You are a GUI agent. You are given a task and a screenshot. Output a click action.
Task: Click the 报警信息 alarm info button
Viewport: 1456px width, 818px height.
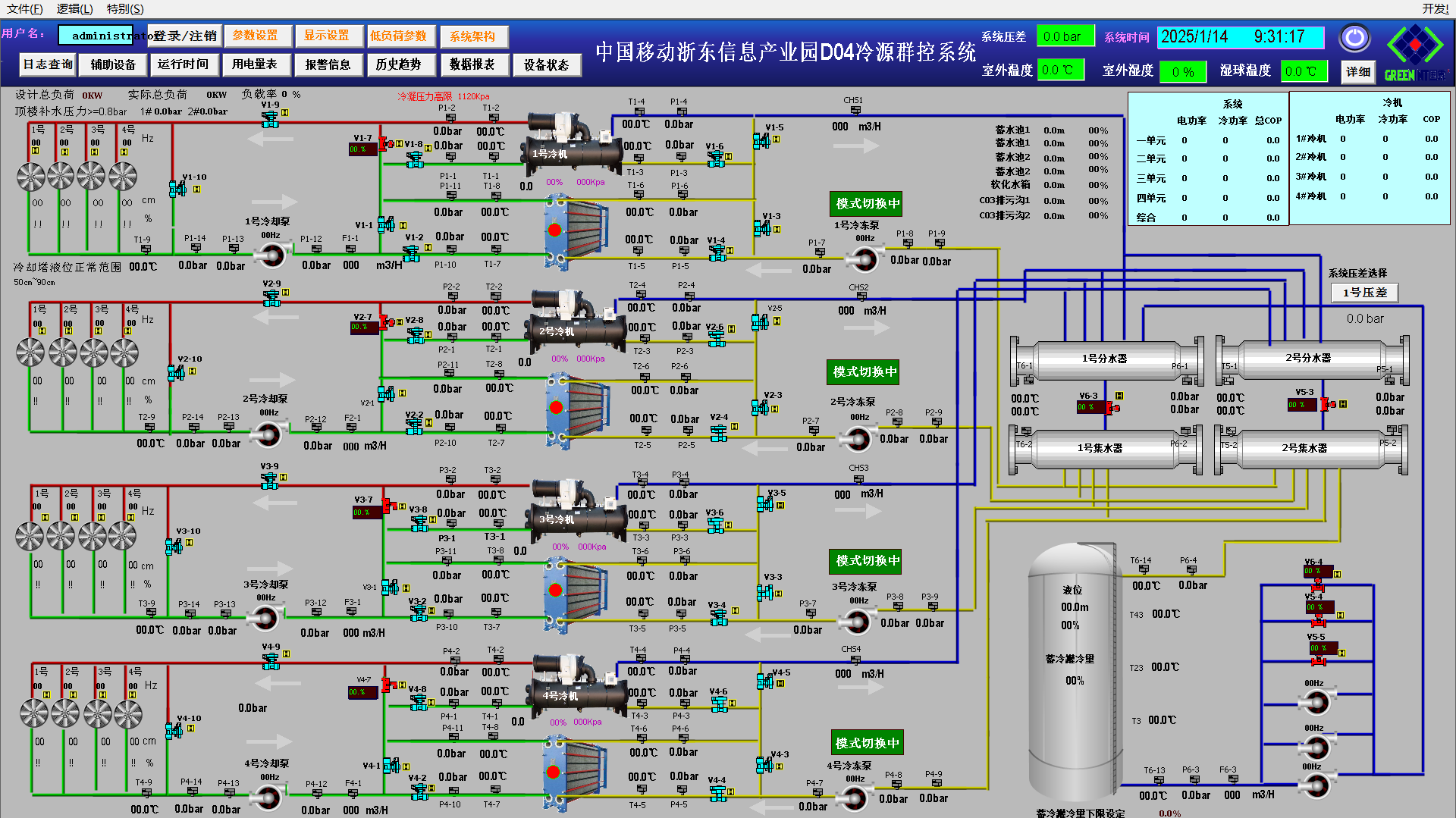coord(328,64)
